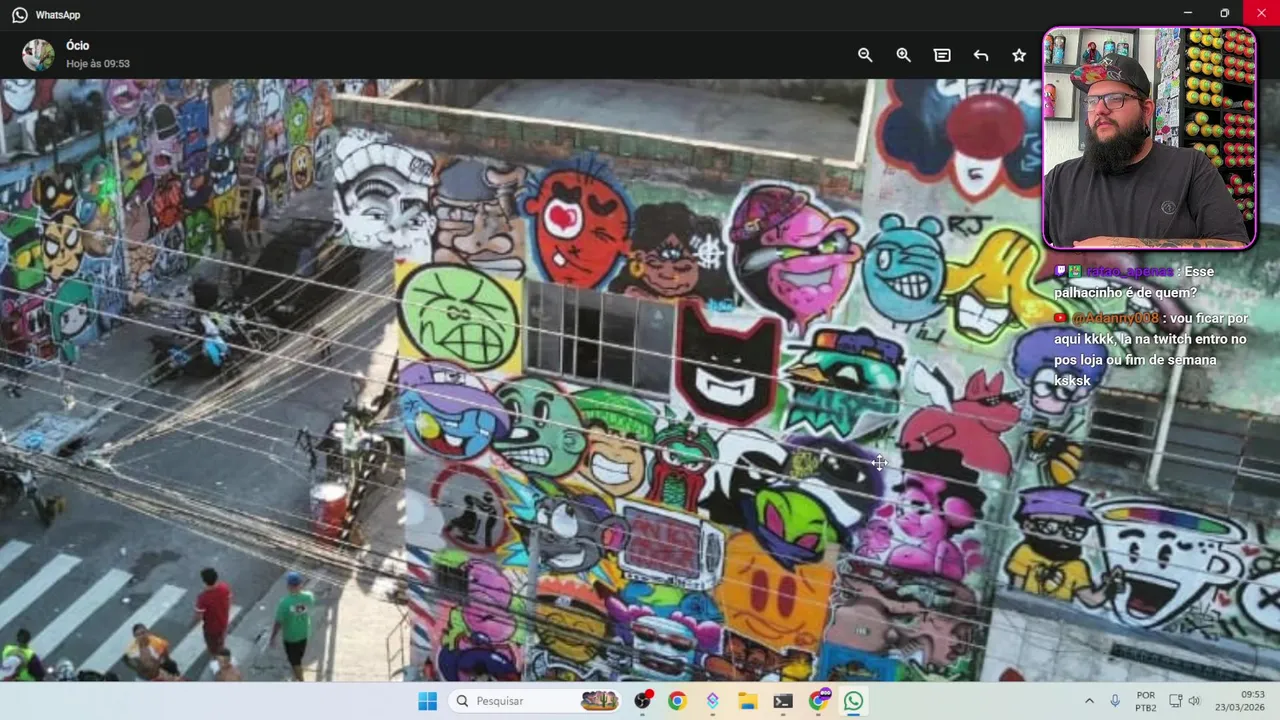Open the Windows Start menu

click(x=427, y=701)
